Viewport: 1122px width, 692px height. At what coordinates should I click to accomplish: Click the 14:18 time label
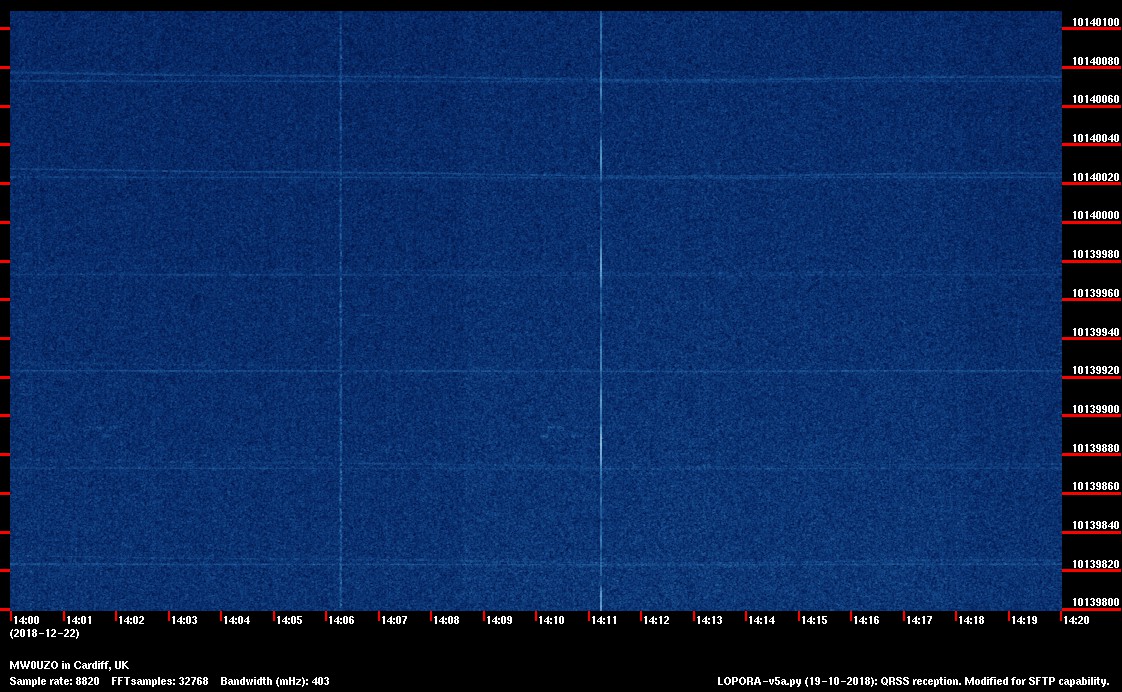pos(971,620)
